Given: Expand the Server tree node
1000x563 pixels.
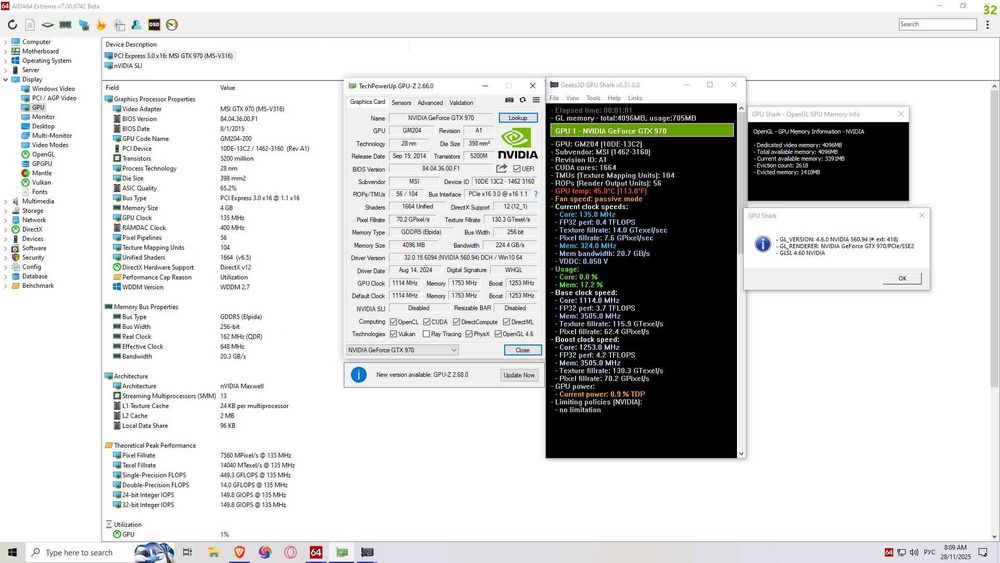Looking at the screenshot, I should 6,70.
